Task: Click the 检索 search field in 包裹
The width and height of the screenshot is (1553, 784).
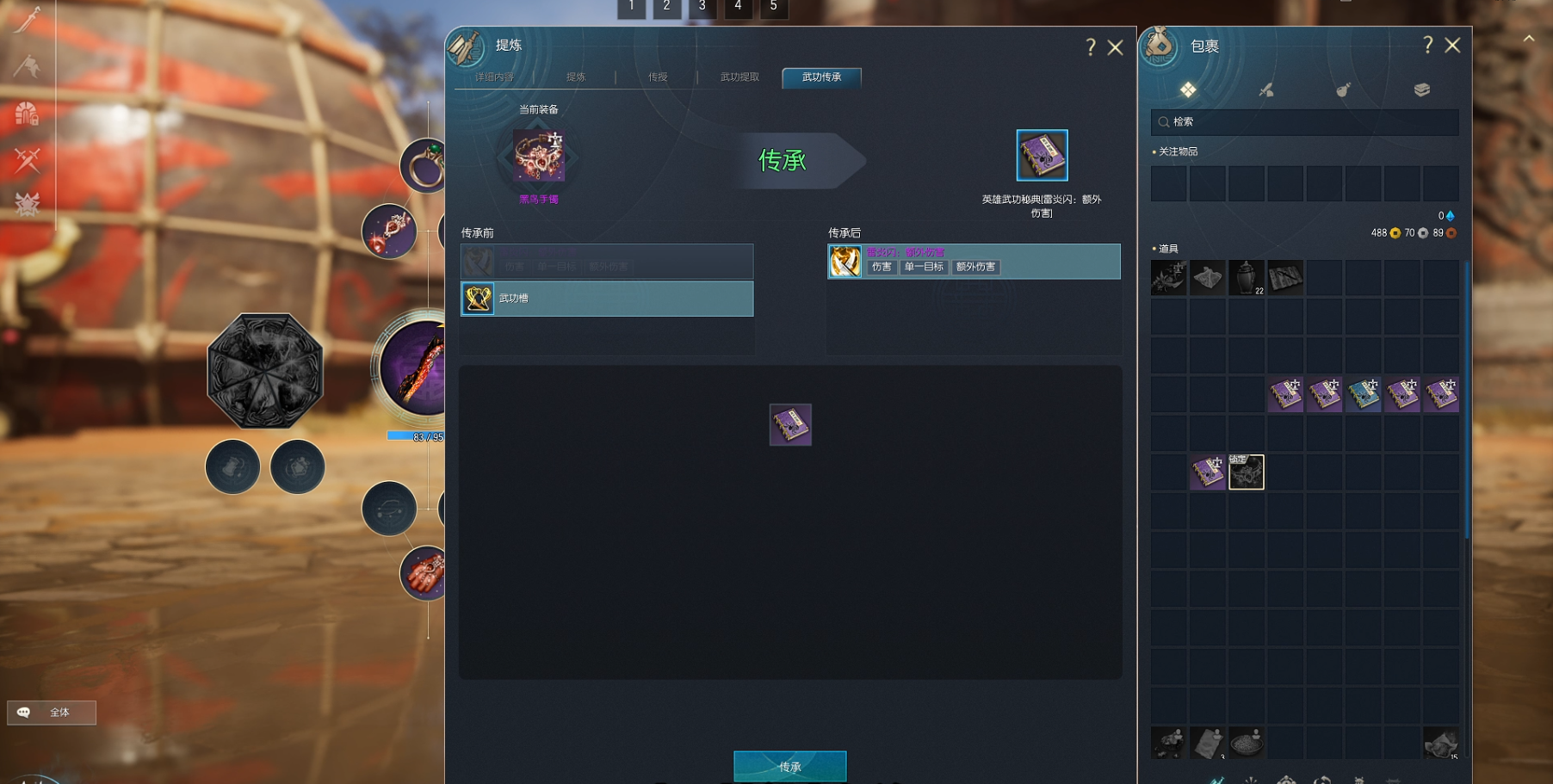Action: point(1304,122)
